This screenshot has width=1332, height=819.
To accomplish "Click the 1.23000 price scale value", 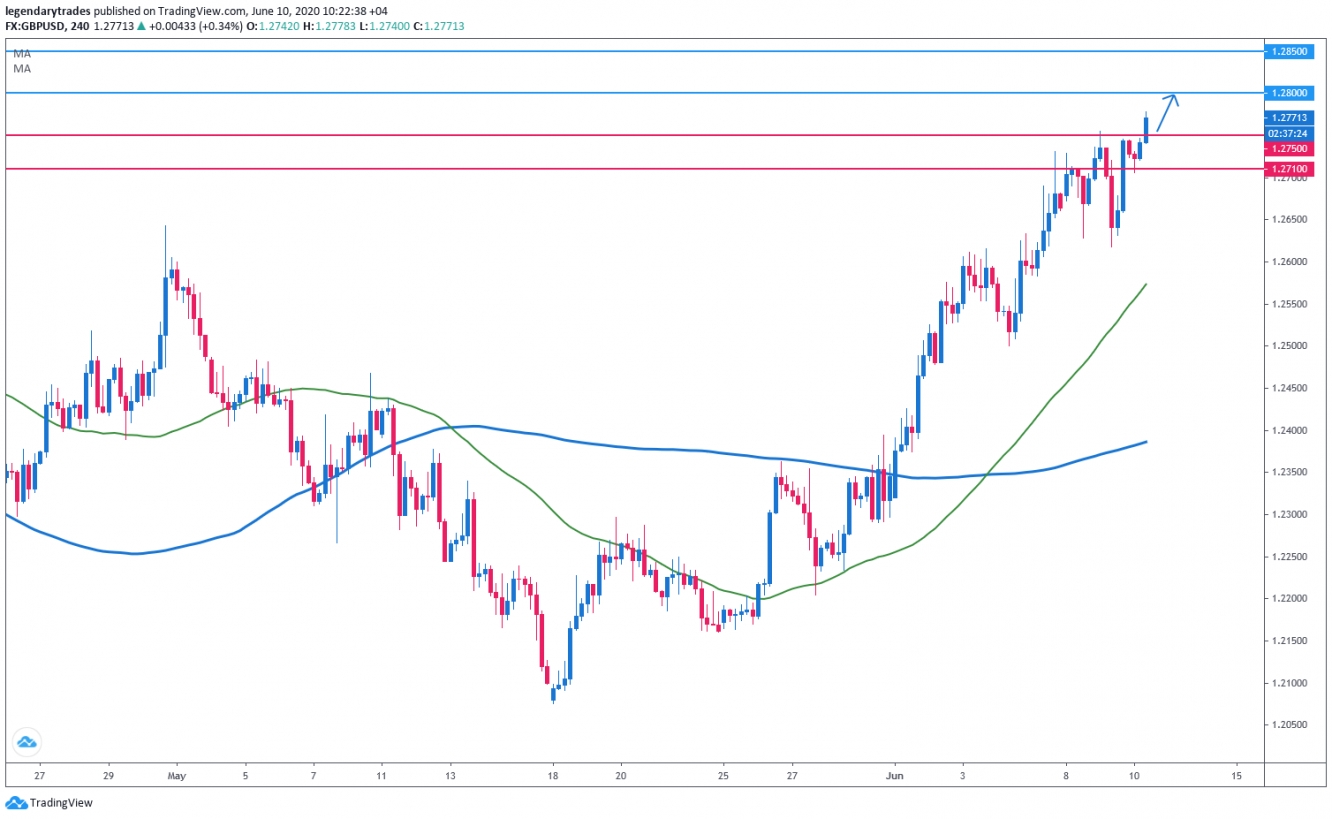I will pyautogui.click(x=1288, y=514).
